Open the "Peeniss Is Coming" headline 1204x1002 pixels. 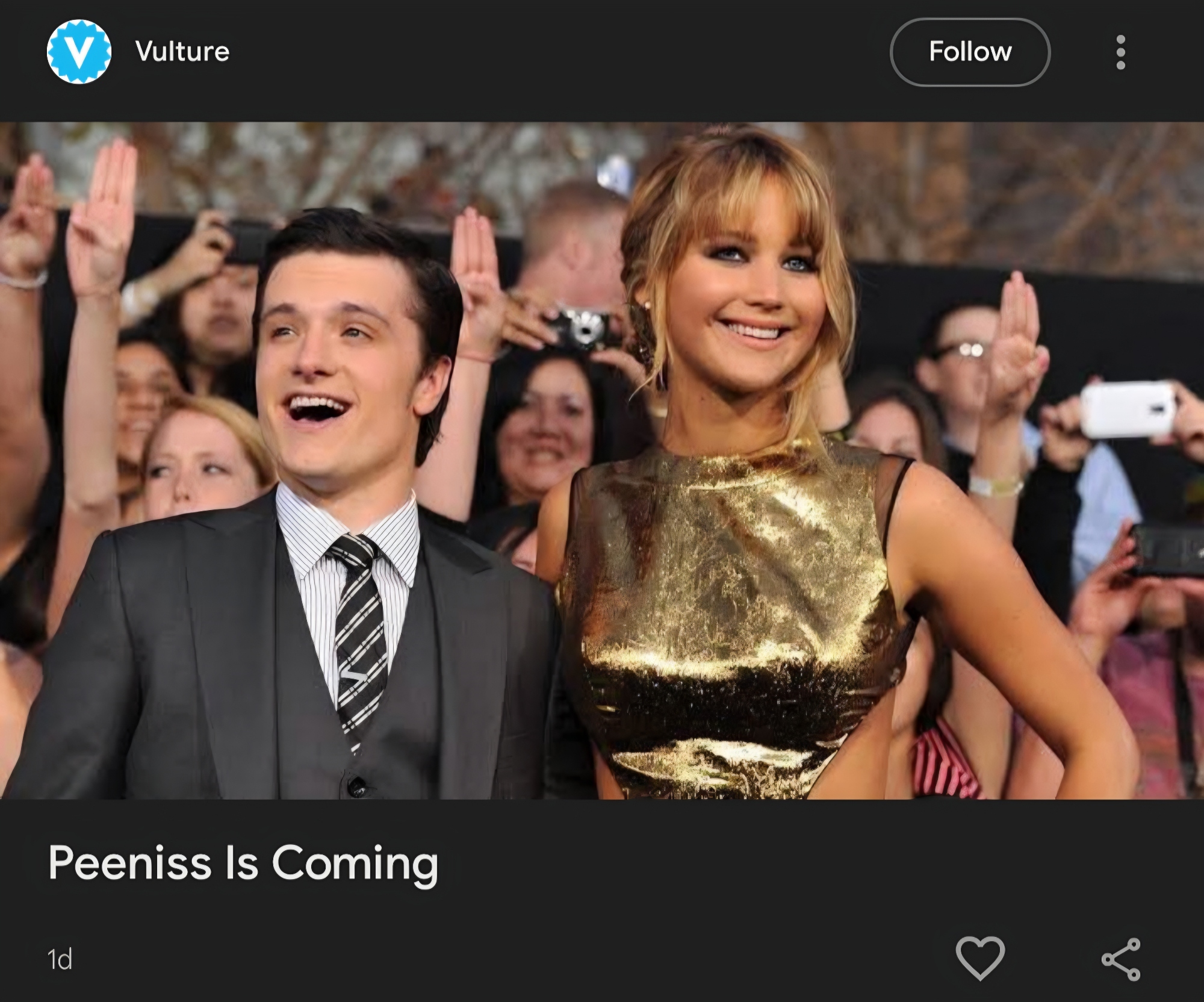coord(243,864)
